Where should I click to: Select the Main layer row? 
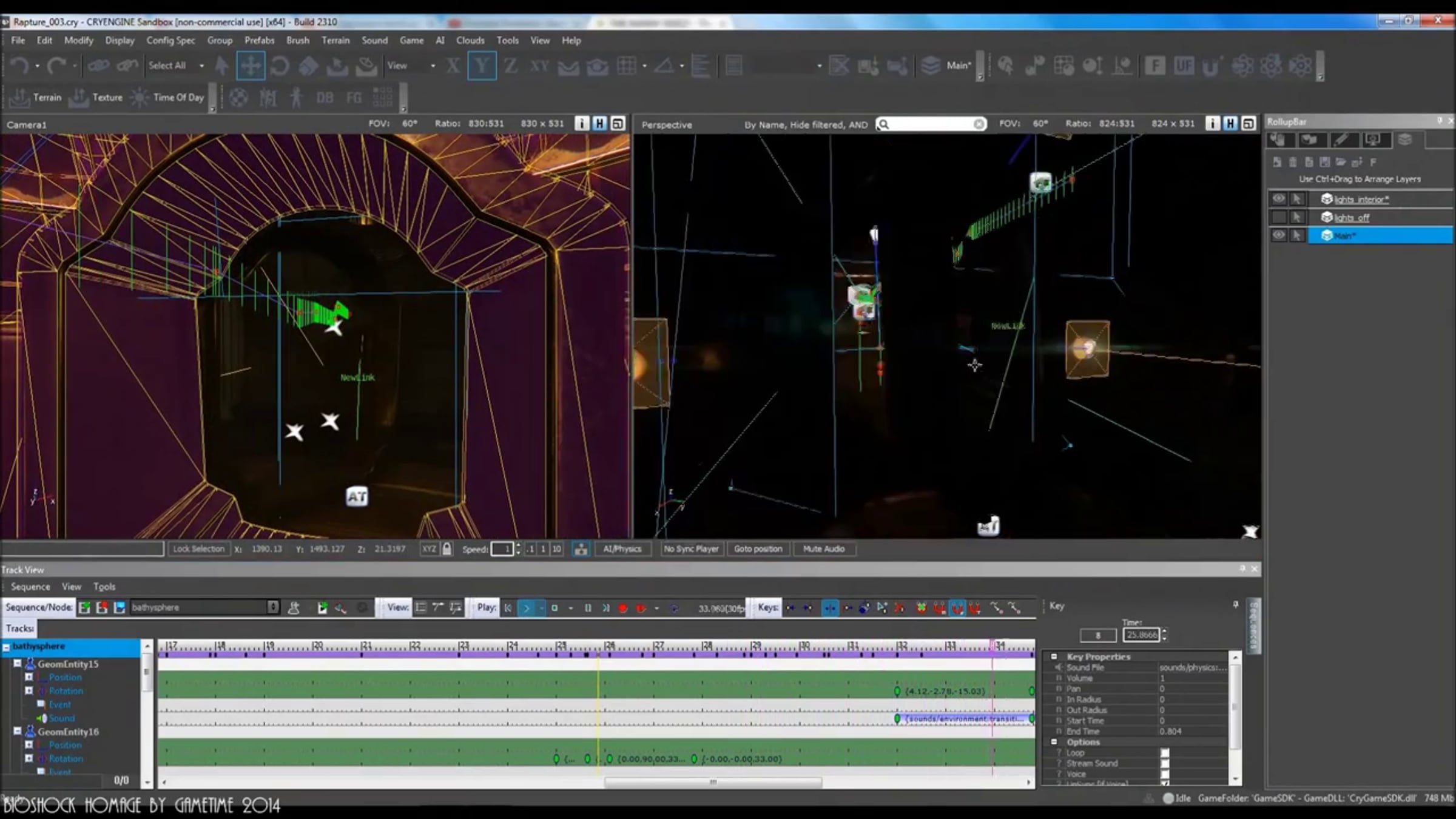pos(1380,235)
